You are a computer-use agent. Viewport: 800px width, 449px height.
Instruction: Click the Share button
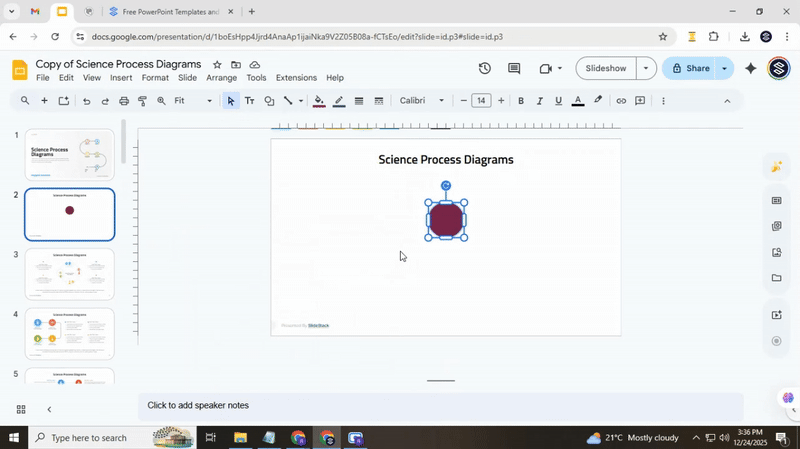(691, 69)
